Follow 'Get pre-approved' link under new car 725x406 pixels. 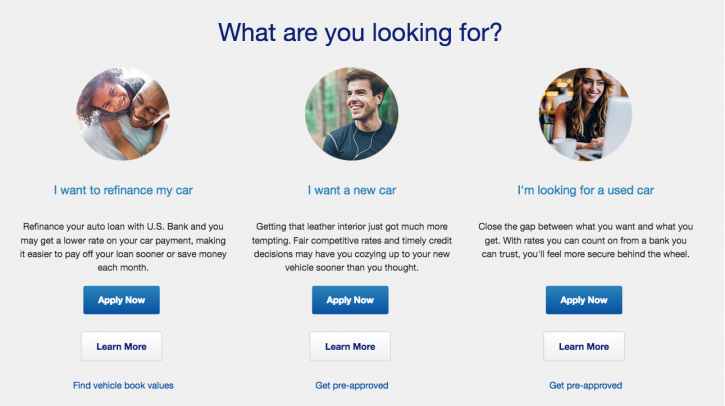pos(352,385)
